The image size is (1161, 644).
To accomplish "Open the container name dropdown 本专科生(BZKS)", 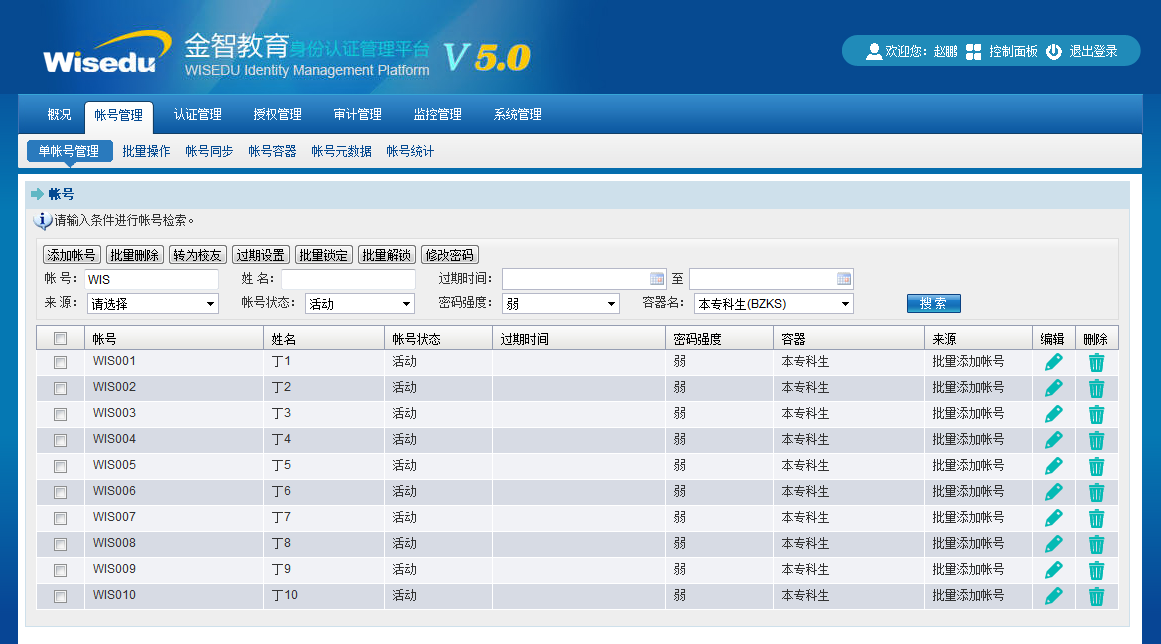I will 774,304.
